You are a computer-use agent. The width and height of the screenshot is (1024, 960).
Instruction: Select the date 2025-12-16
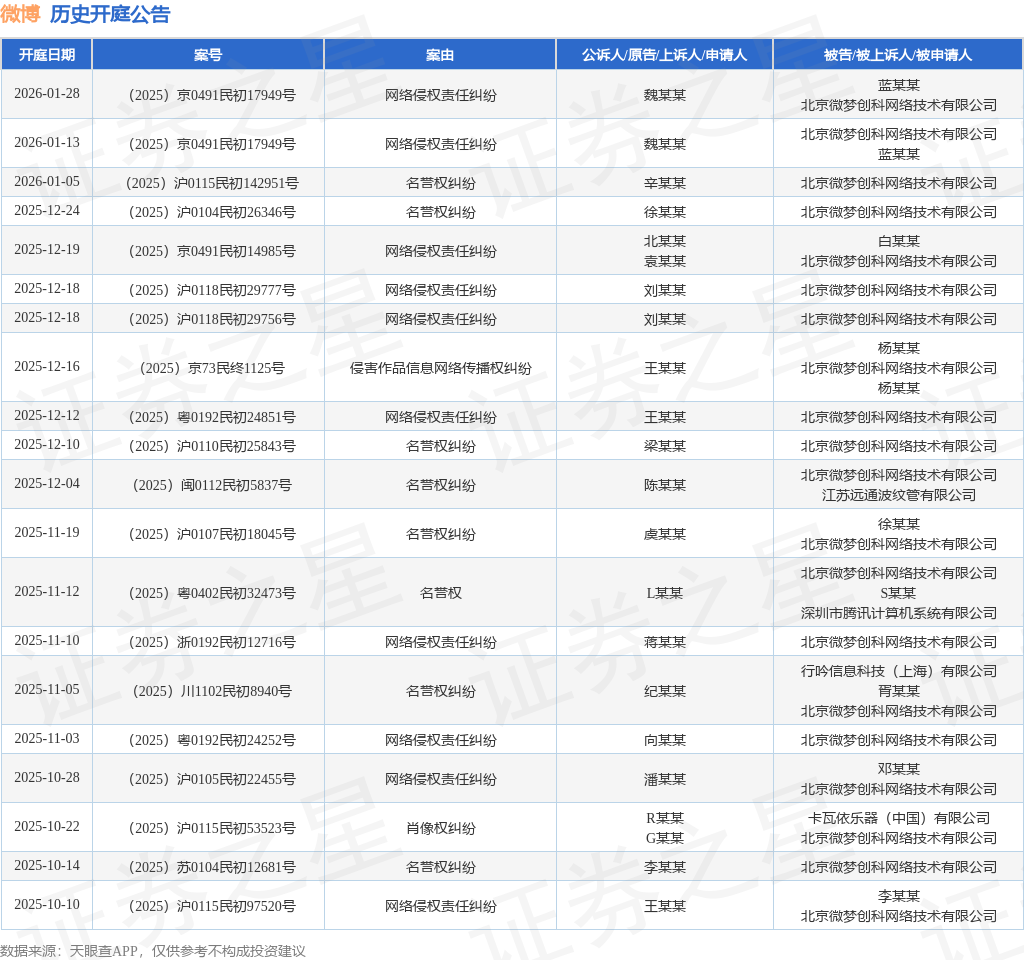point(47,366)
